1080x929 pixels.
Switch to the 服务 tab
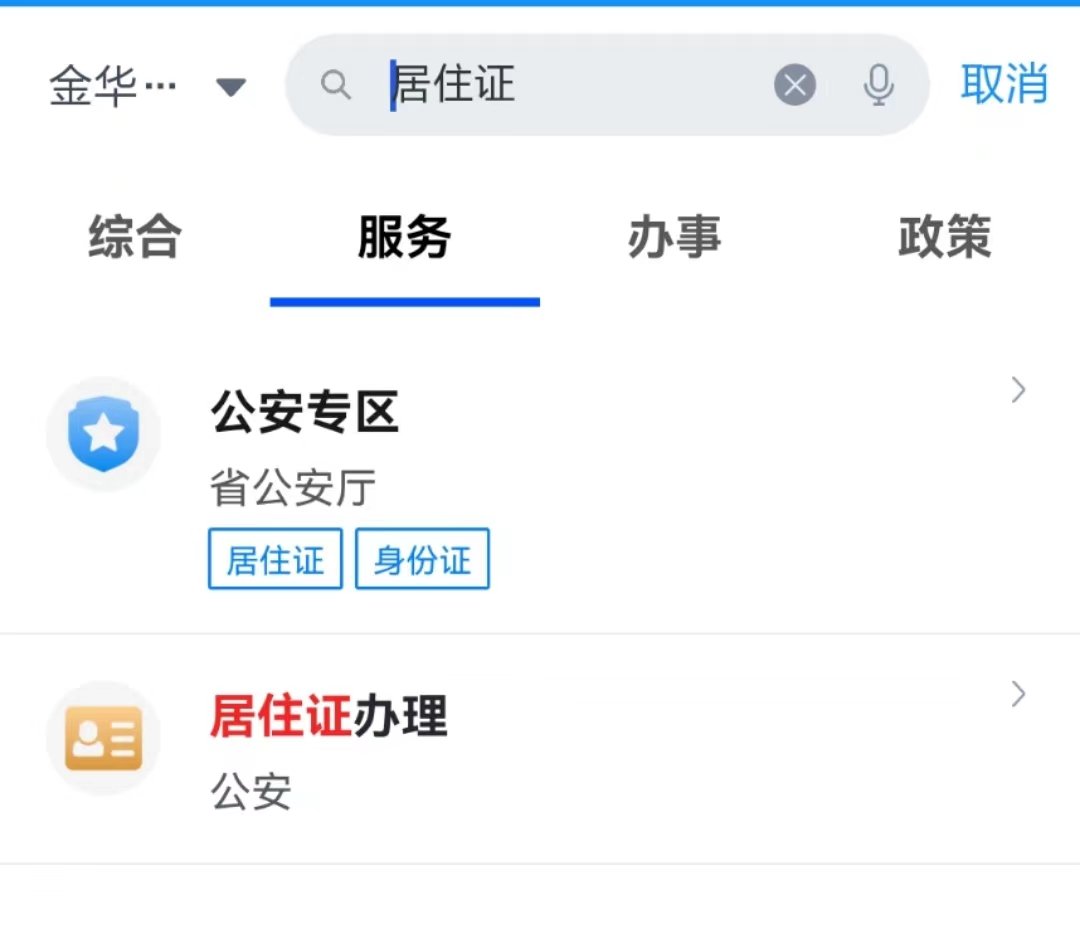coord(404,239)
